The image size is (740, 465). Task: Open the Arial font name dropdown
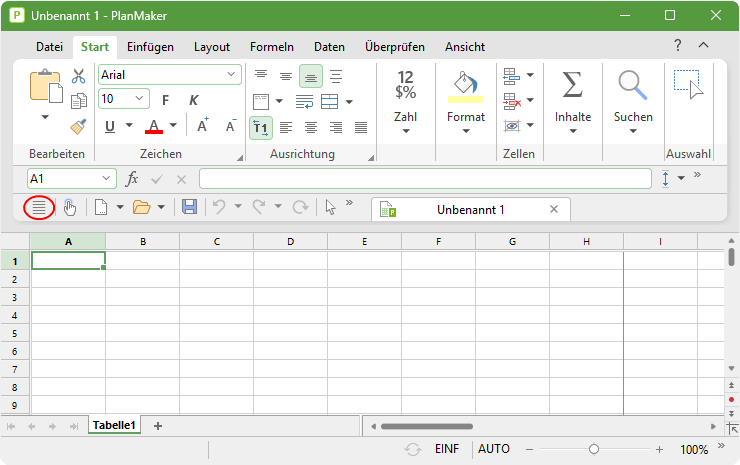pyautogui.click(x=231, y=75)
